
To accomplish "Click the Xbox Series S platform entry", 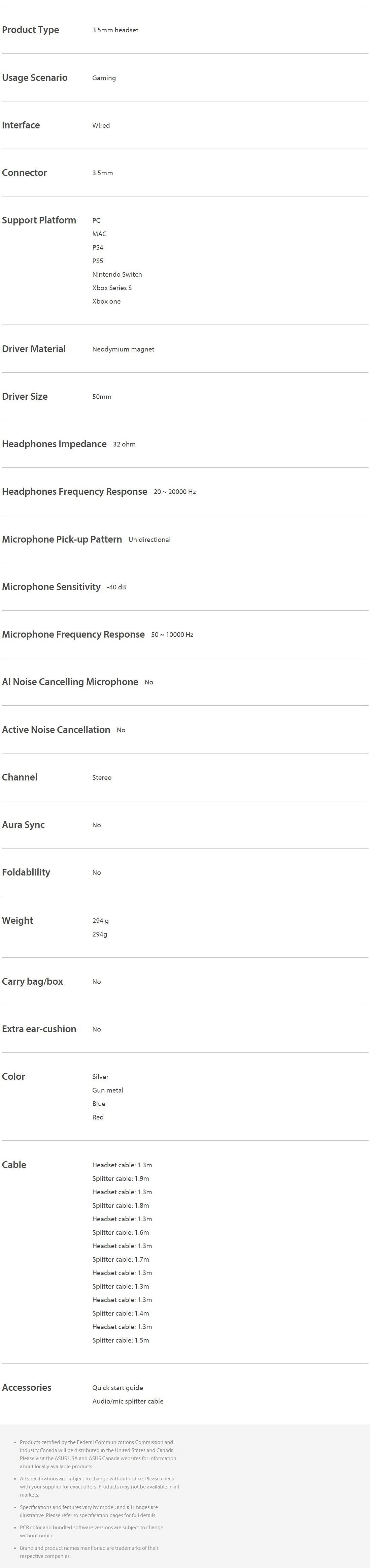I will [x=112, y=288].
